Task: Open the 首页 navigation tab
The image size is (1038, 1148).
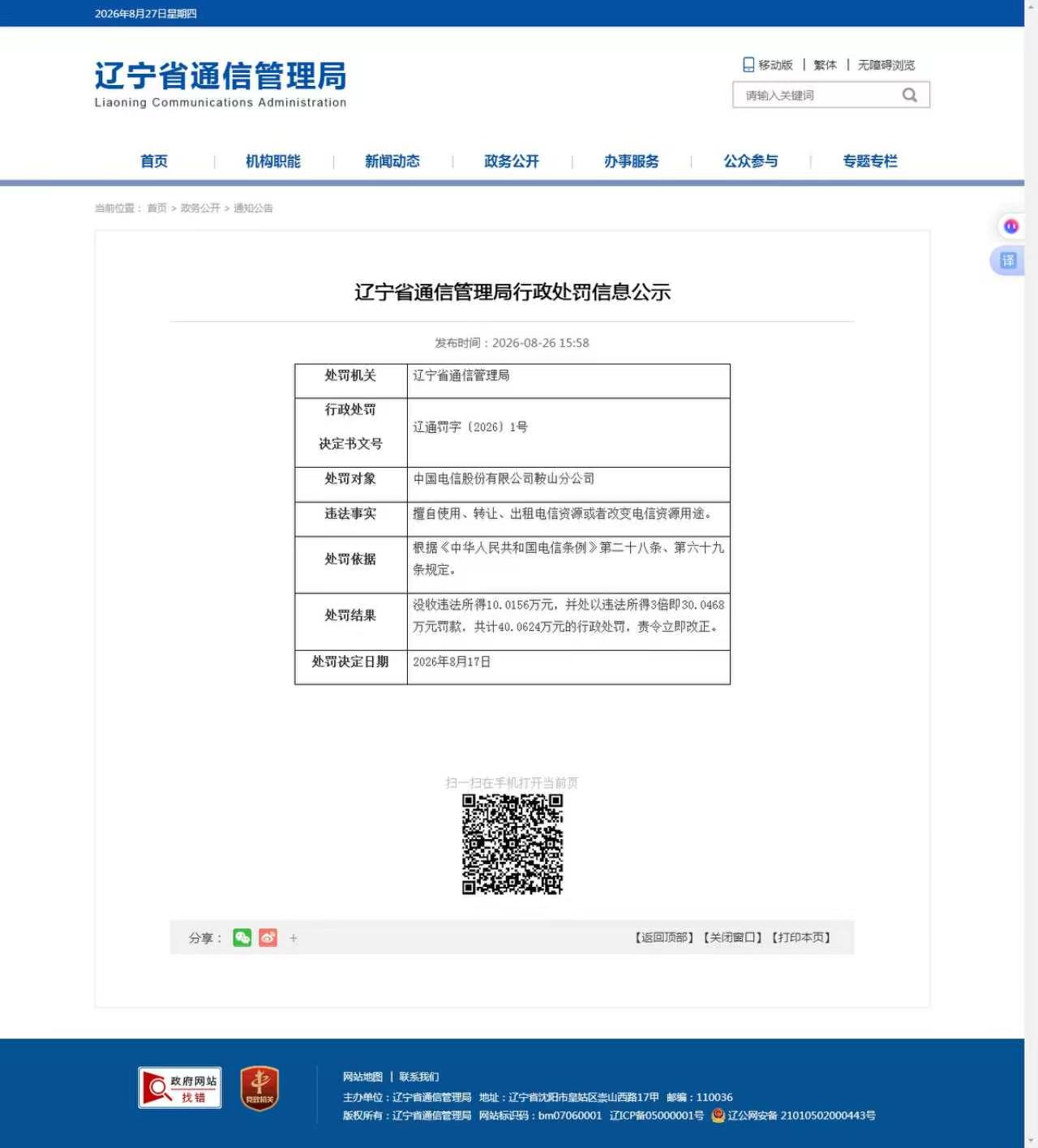Action: [x=154, y=161]
